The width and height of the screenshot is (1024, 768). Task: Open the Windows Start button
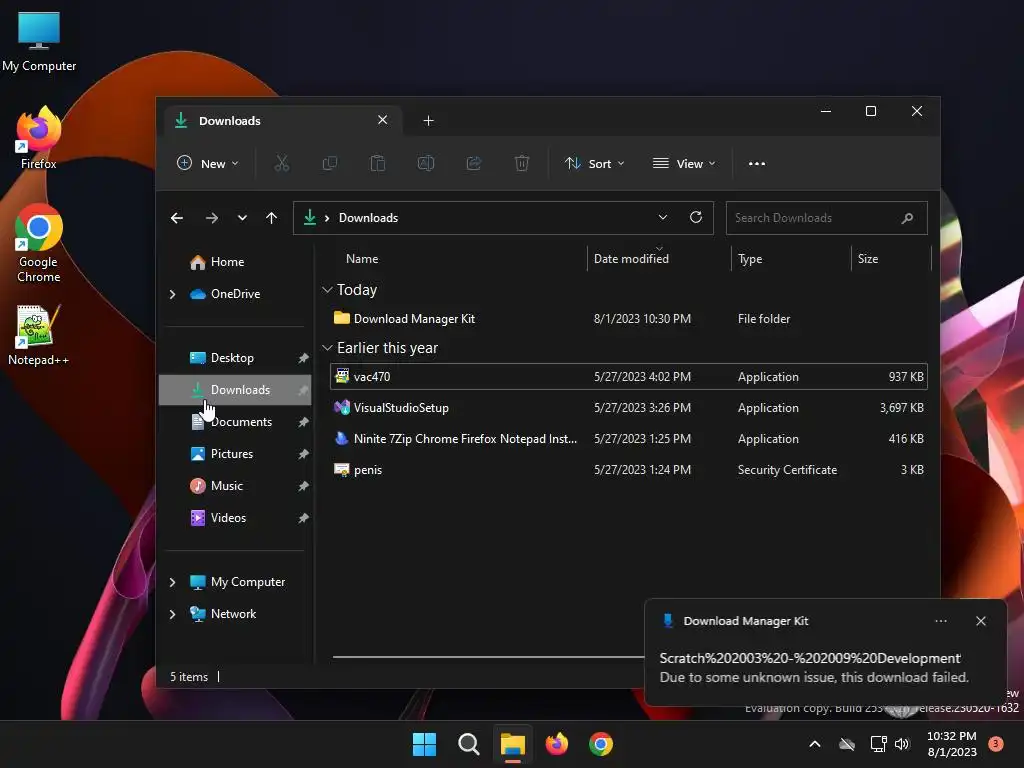tap(424, 744)
